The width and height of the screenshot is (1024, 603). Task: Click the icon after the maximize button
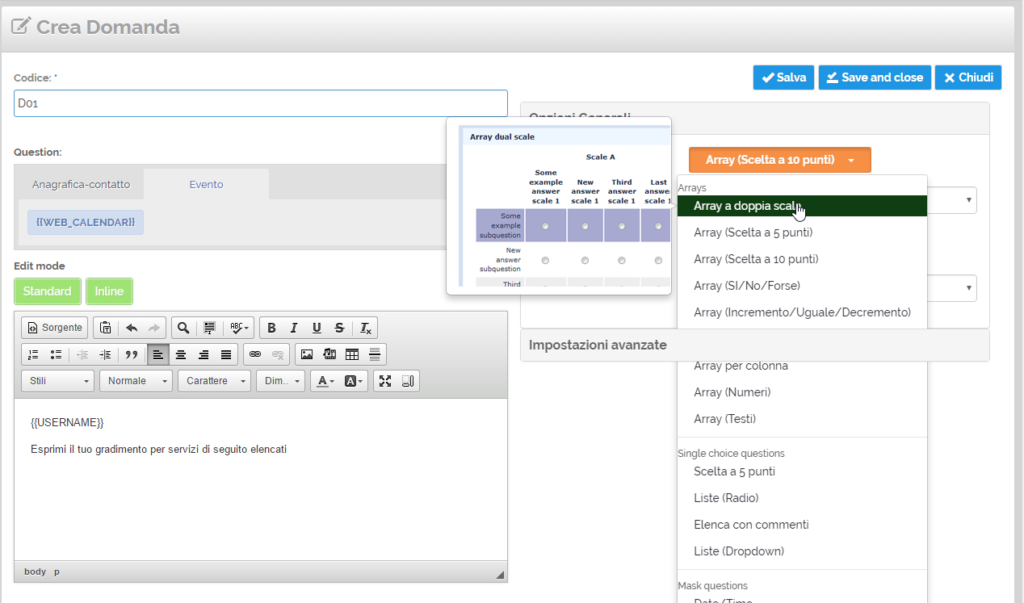(408, 381)
